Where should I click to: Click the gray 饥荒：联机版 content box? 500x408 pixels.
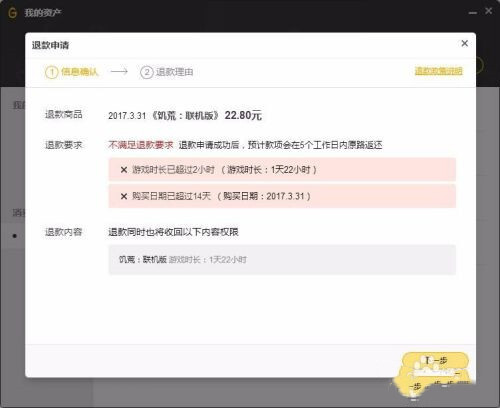pyautogui.click(x=282, y=259)
